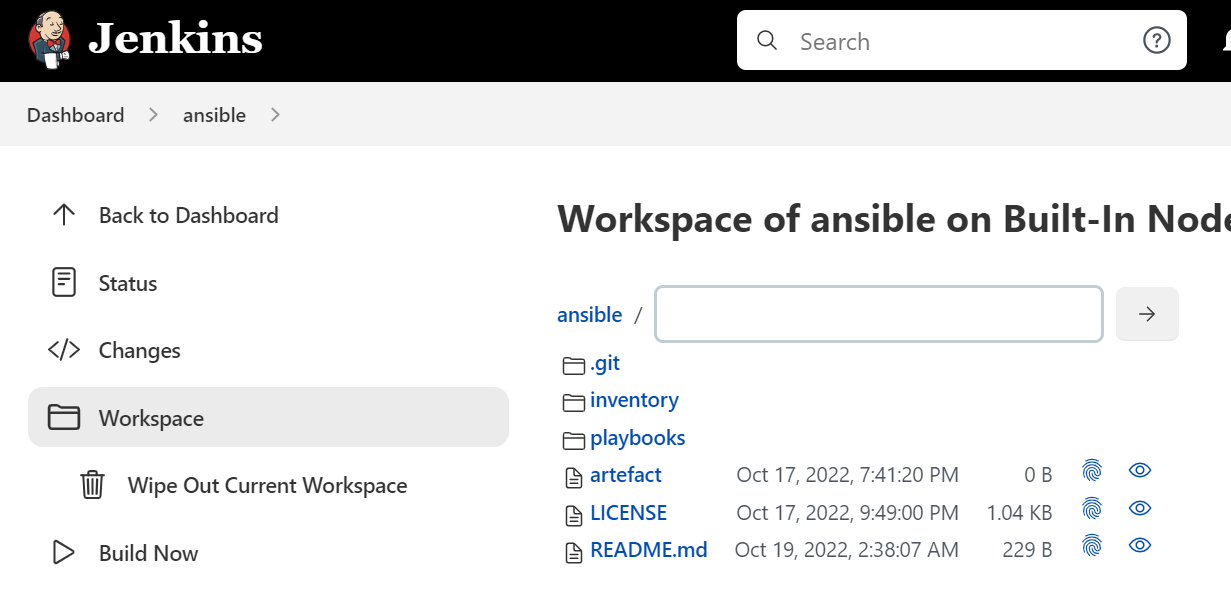Open the .git folder
This screenshot has height=598, width=1231.
[x=606, y=363]
